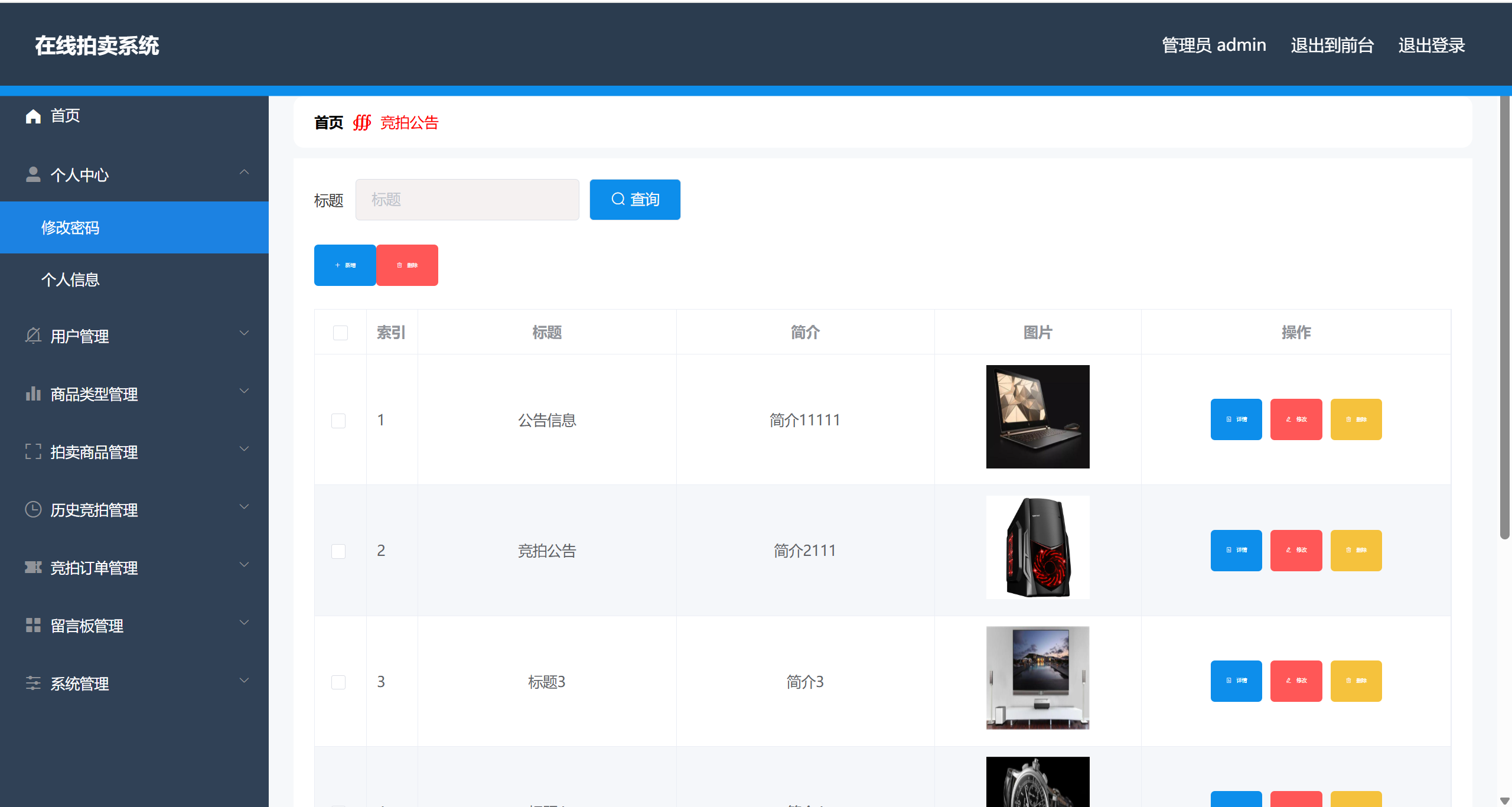The width and height of the screenshot is (1512, 807).
Task: Tick the checkbox for row 公告信息
Action: click(338, 421)
